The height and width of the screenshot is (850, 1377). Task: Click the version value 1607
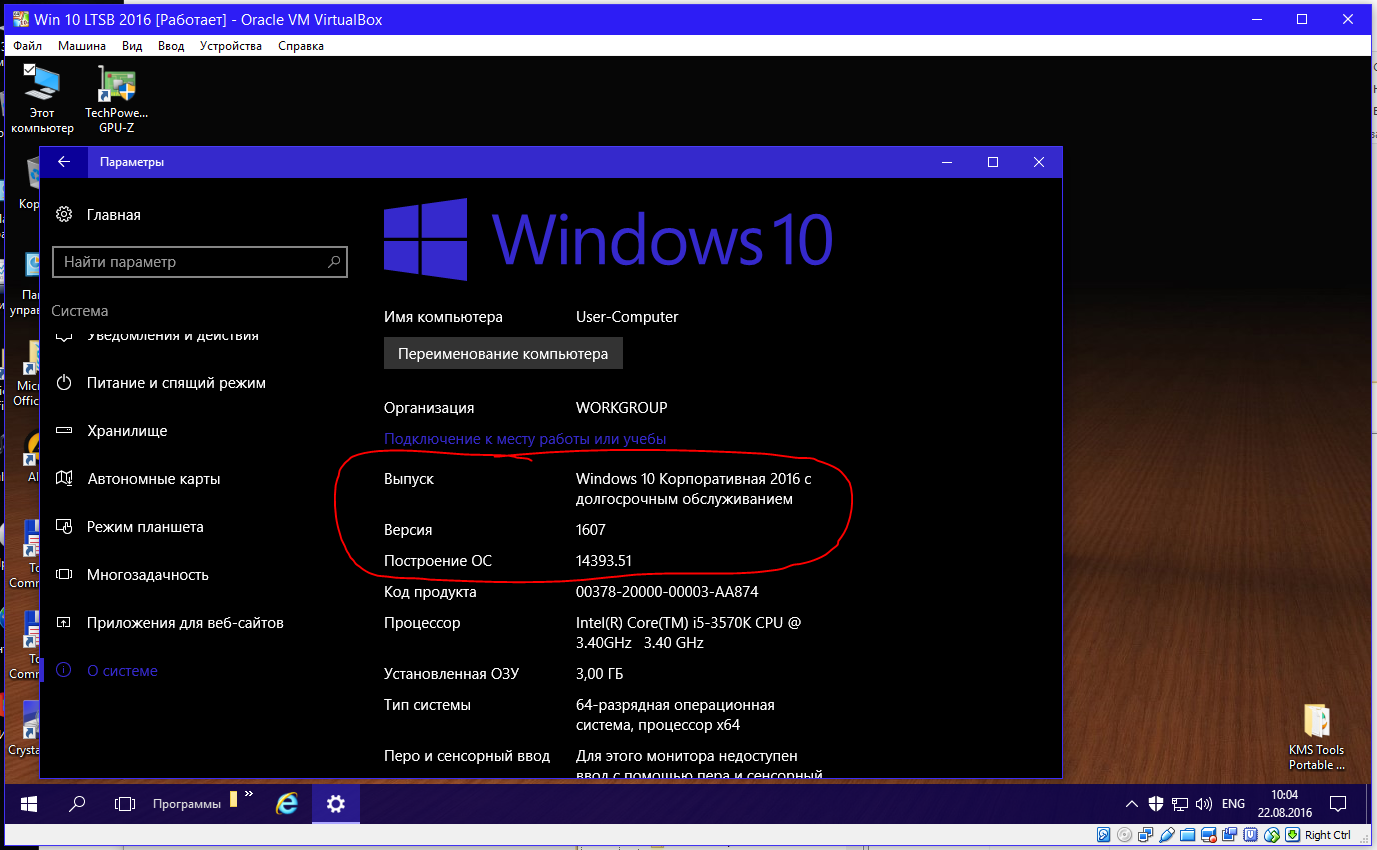pyautogui.click(x=591, y=530)
